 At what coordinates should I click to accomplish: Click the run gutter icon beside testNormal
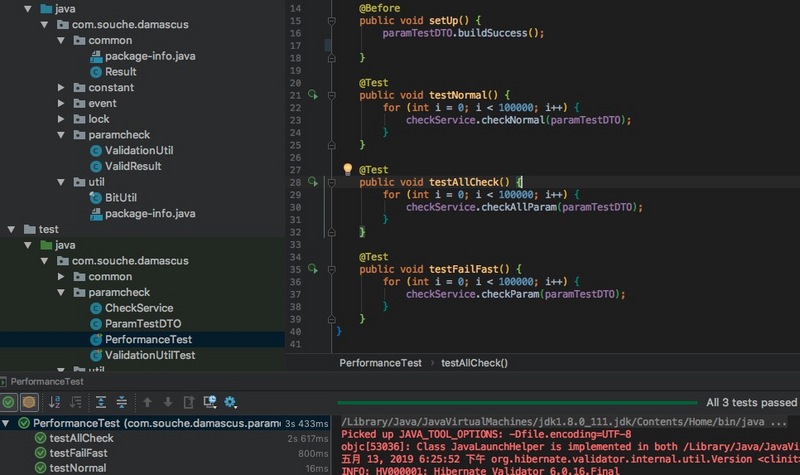pos(312,96)
